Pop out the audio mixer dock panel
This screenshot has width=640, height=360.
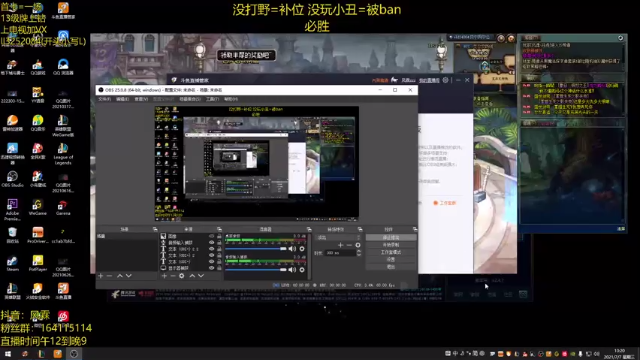pyautogui.click(x=309, y=229)
